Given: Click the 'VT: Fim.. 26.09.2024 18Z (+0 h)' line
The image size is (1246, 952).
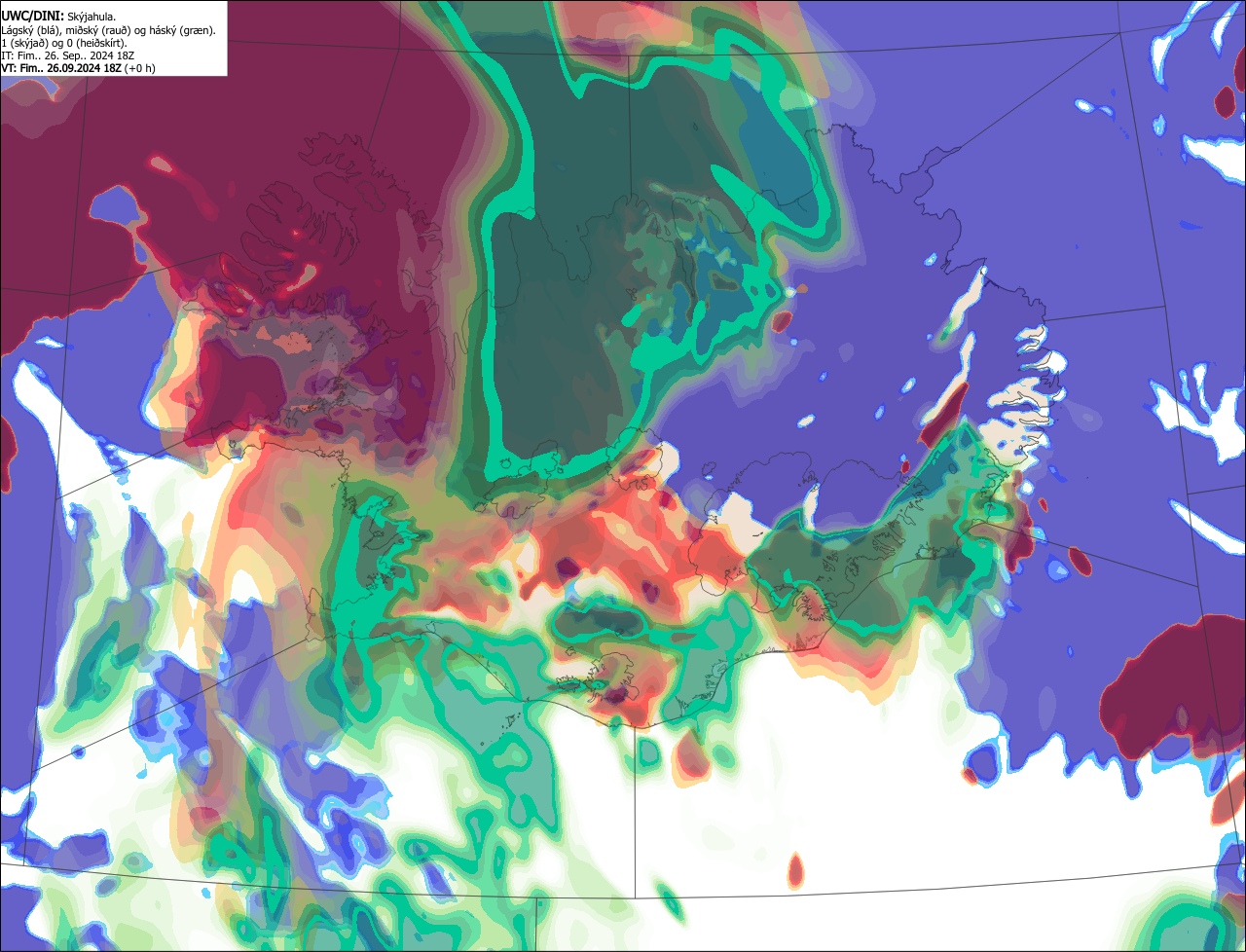Looking at the screenshot, I should pyautogui.click(x=78, y=68).
